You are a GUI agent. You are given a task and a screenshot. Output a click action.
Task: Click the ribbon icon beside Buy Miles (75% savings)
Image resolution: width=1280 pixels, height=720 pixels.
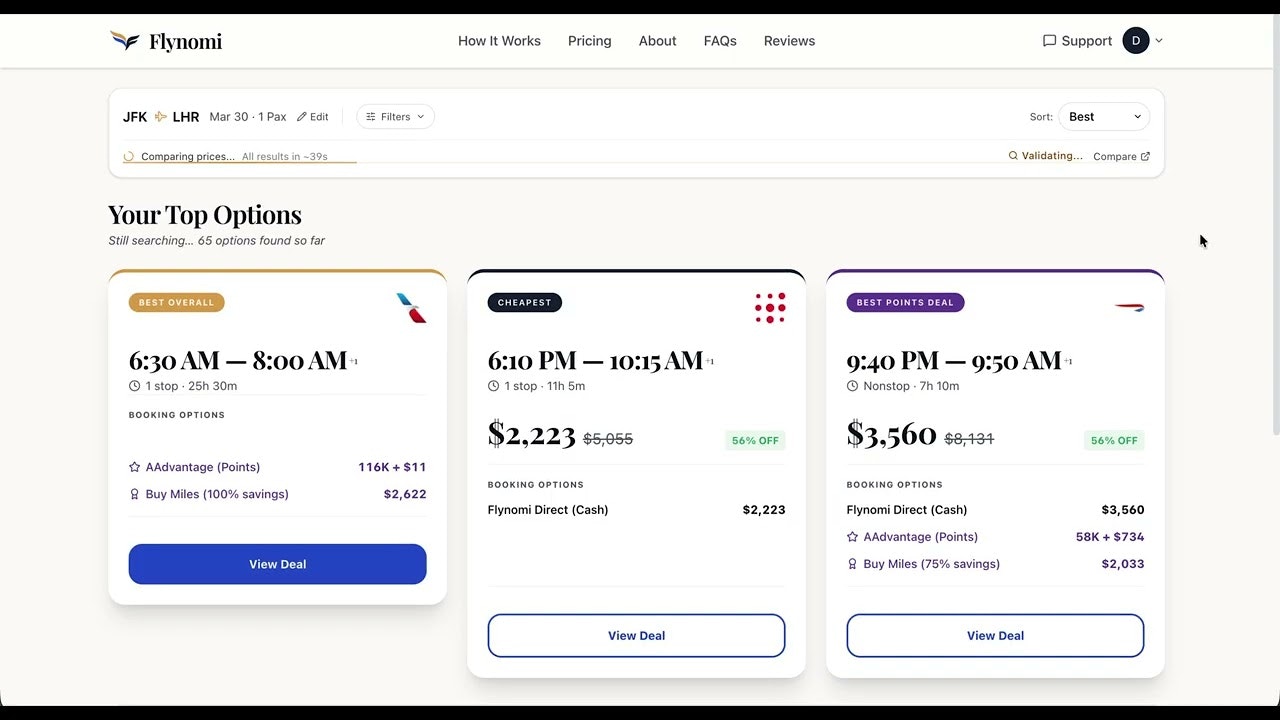pyautogui.click(x=853, y=564)
